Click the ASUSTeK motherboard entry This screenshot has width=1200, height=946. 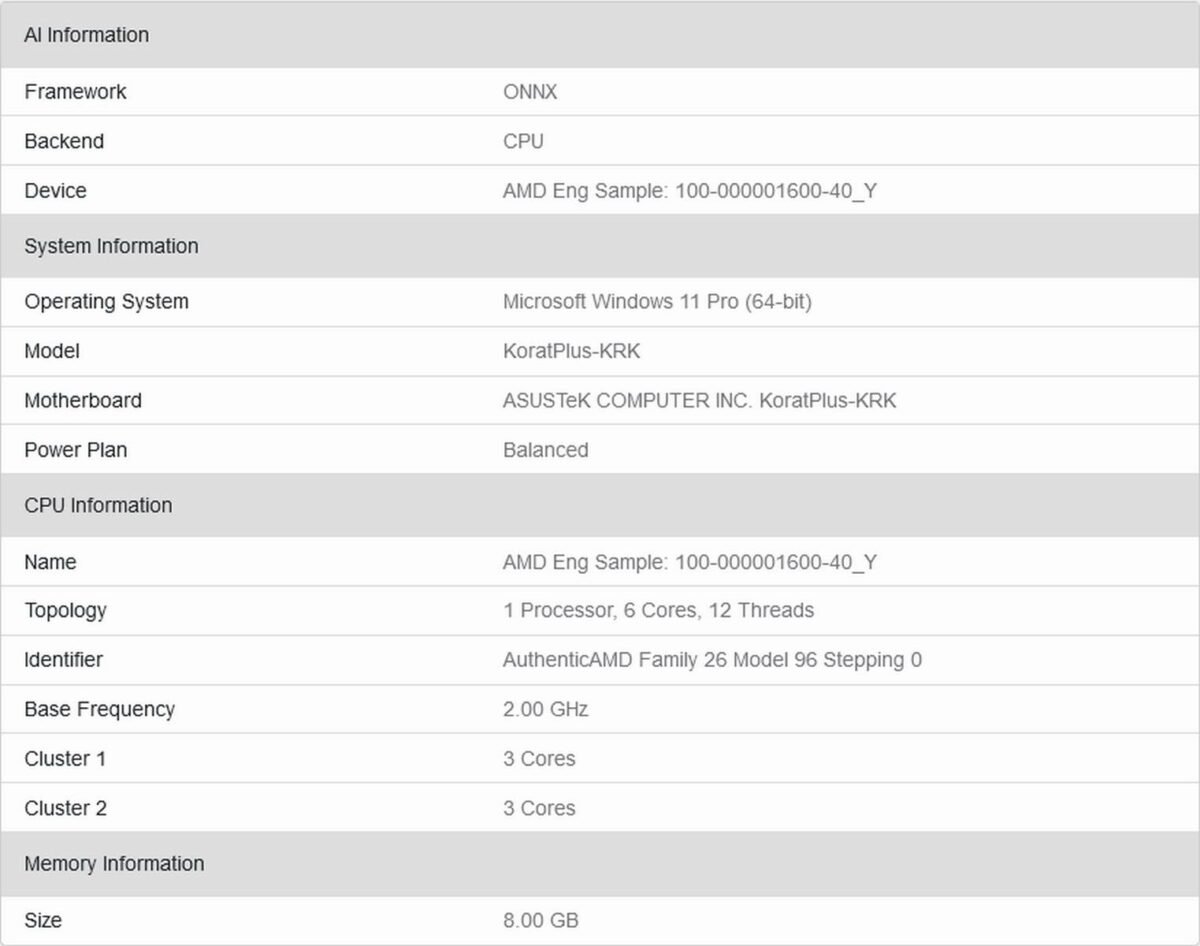coord(698,400)
